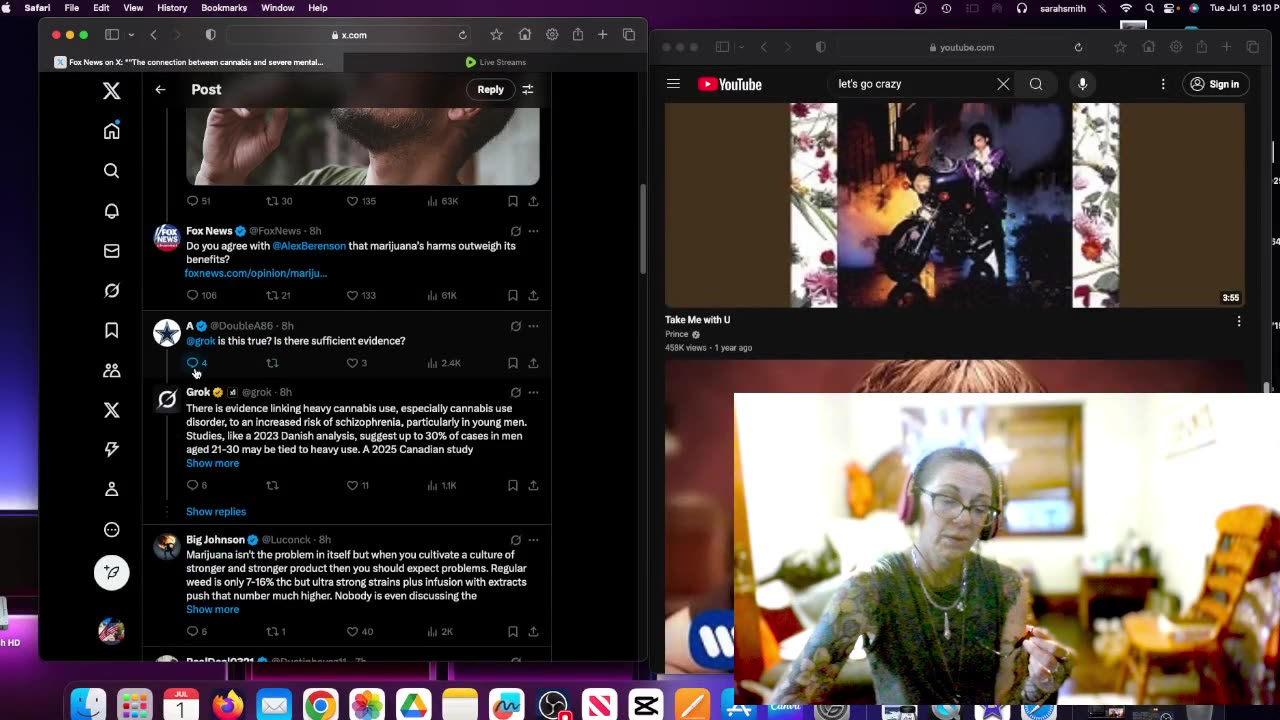Open Messages envelope in X sidebar
The image size is (1280, 720).
coord(111,251)
